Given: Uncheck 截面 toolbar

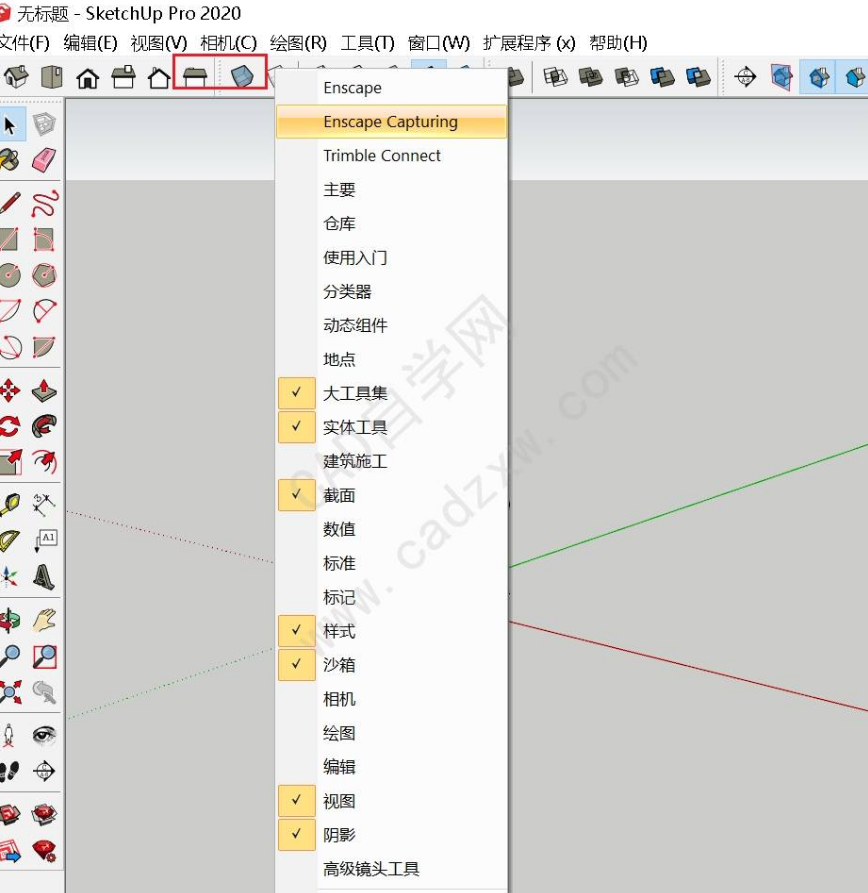Looking at the screenshot, I should pyautogui.click(x=391, y=495).
